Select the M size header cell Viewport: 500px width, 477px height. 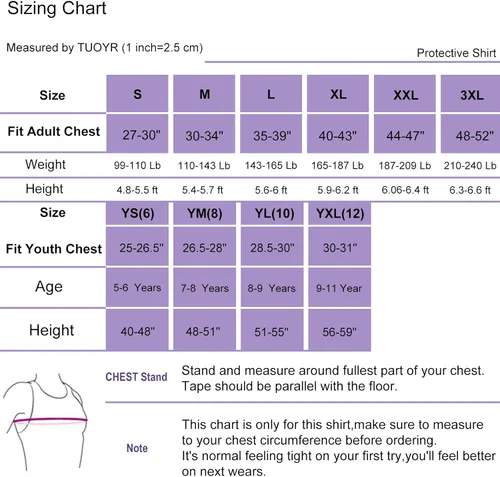point(204,94)
